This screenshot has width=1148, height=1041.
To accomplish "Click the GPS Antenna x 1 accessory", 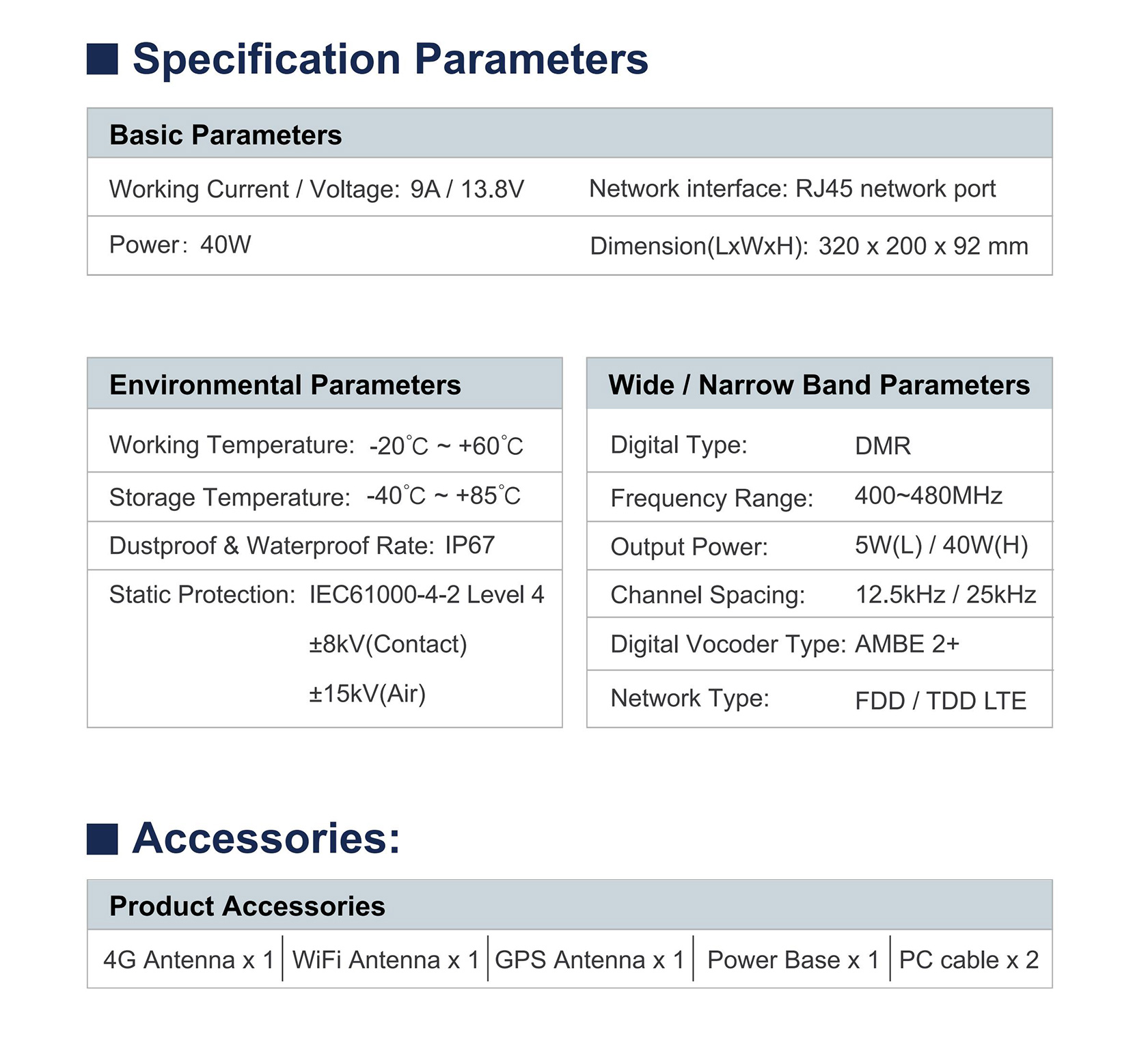I will point(589,960).
